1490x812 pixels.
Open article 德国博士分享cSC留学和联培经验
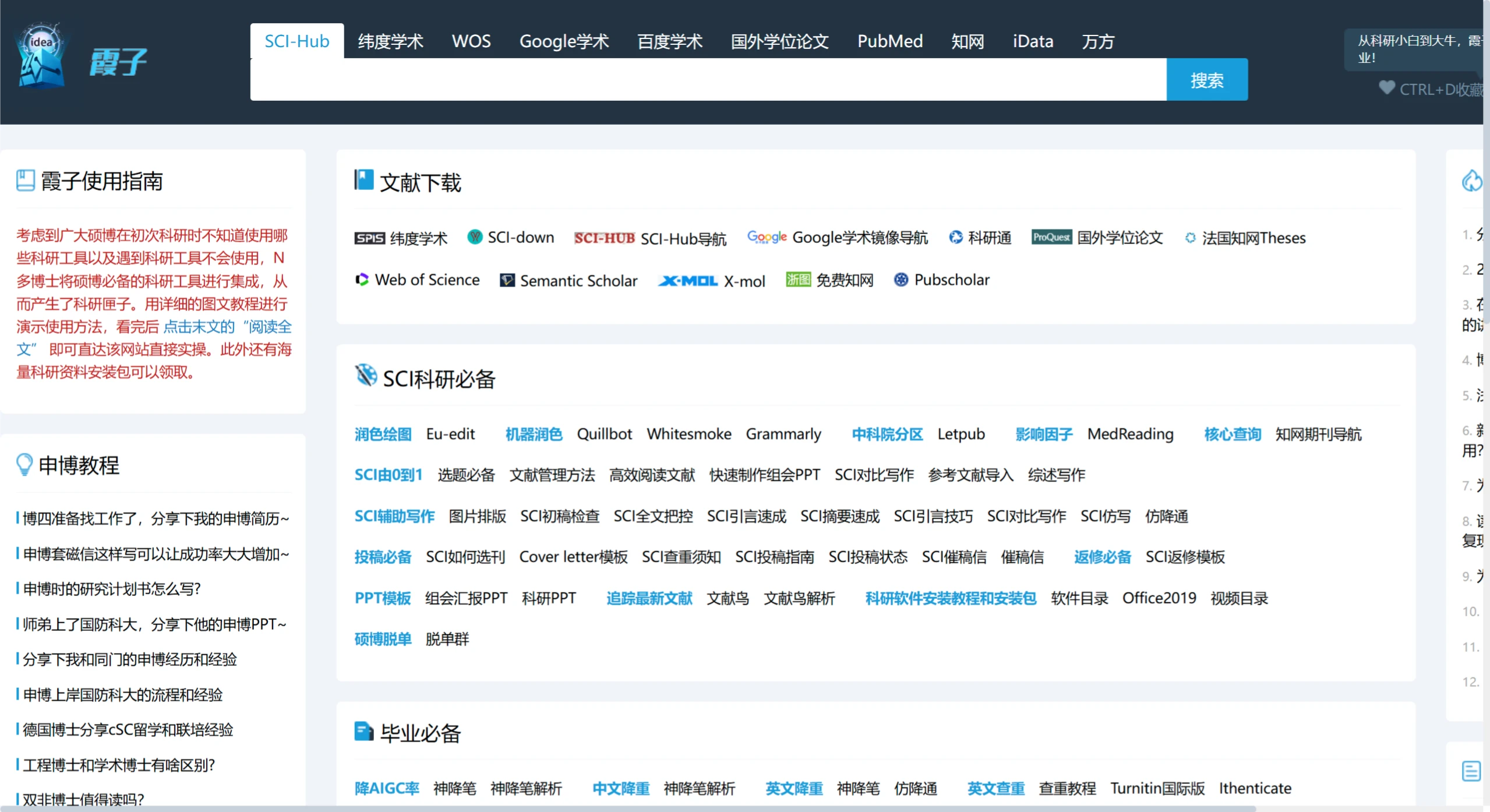point(128,729)
